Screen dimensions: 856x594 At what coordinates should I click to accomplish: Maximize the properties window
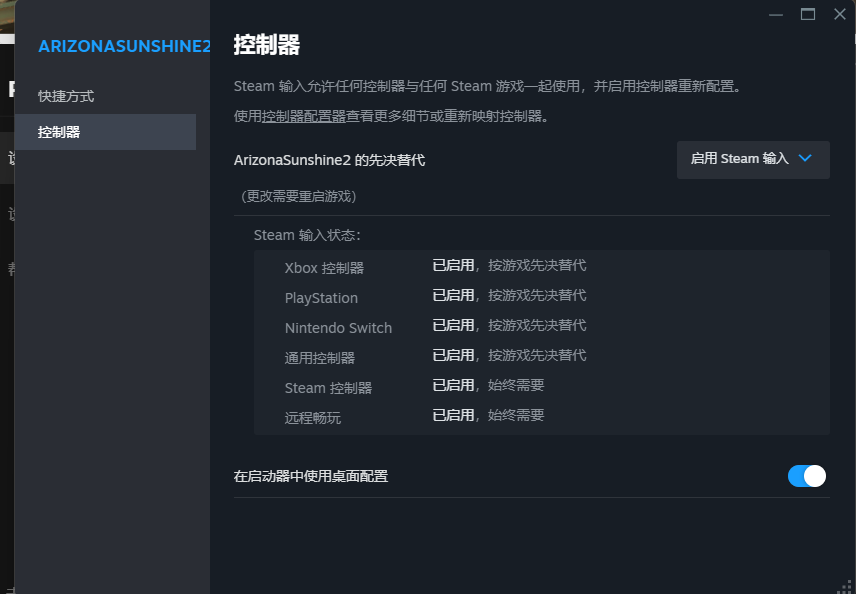pos(808,14)
